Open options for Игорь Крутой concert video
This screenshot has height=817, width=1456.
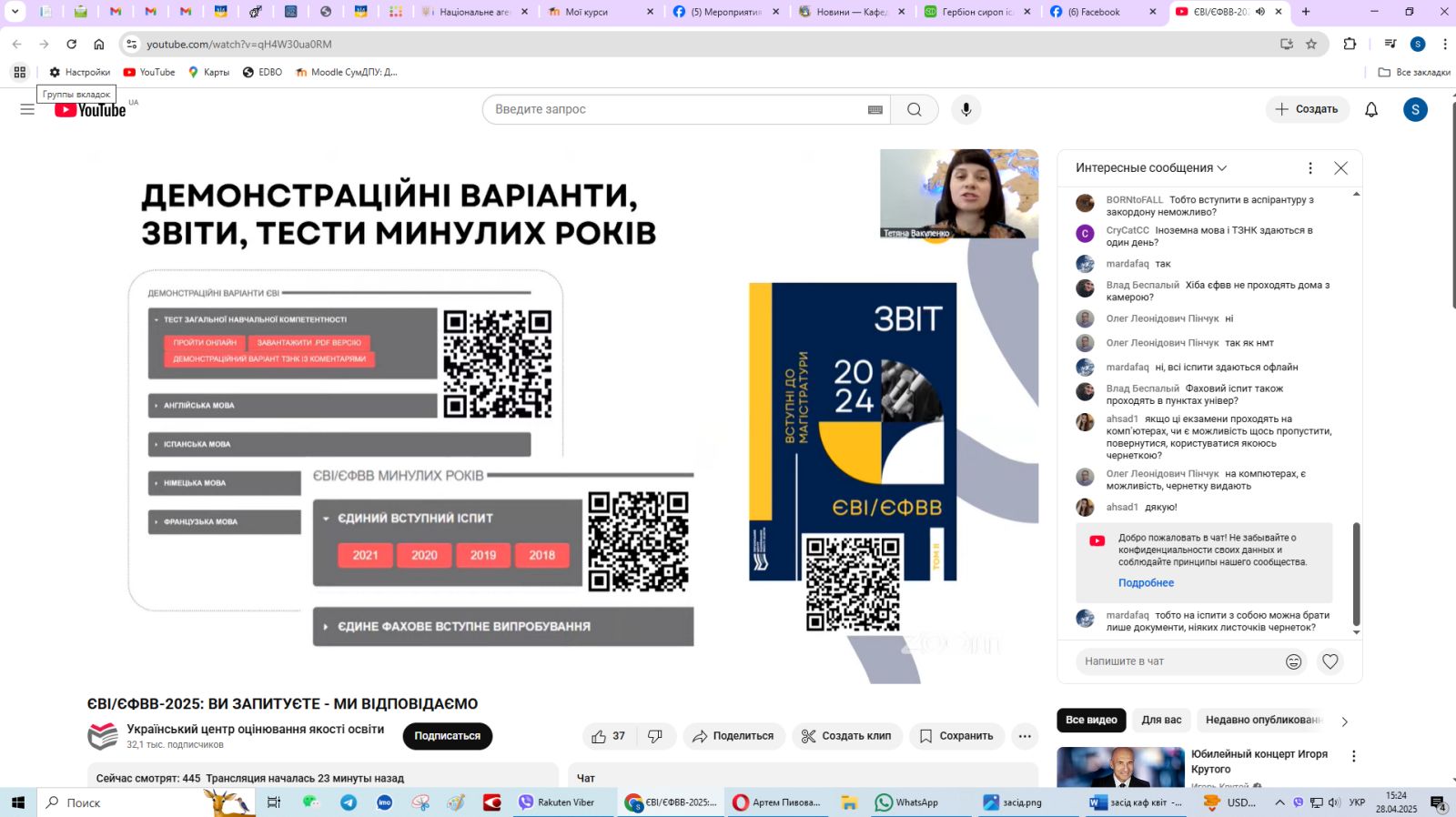pos(1353,756)
